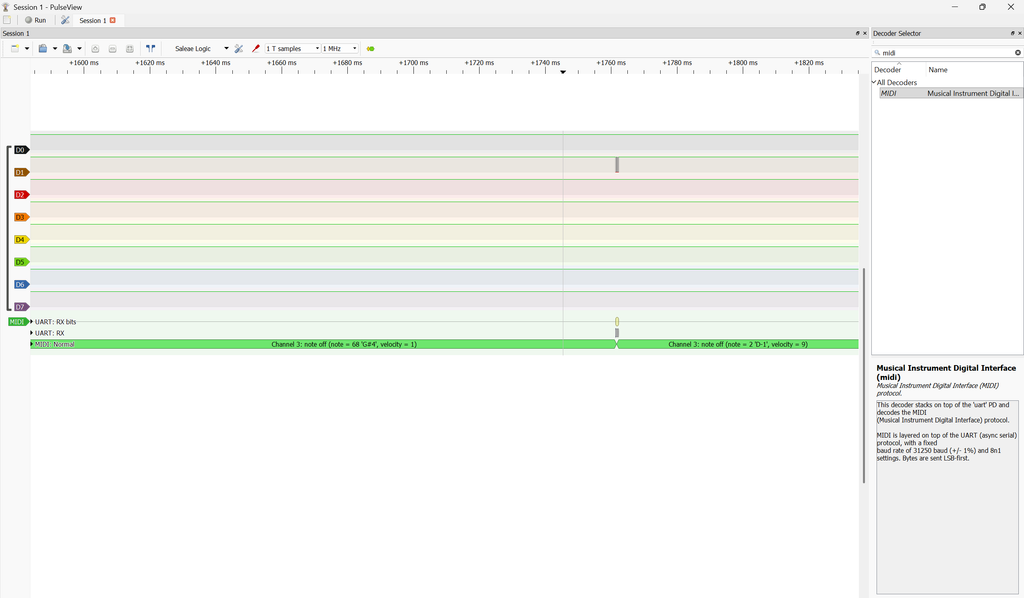The height and width of the screenshot is (598, 1024).
Task: Expand the UART: RX row
Action: (x=31, y=333)
